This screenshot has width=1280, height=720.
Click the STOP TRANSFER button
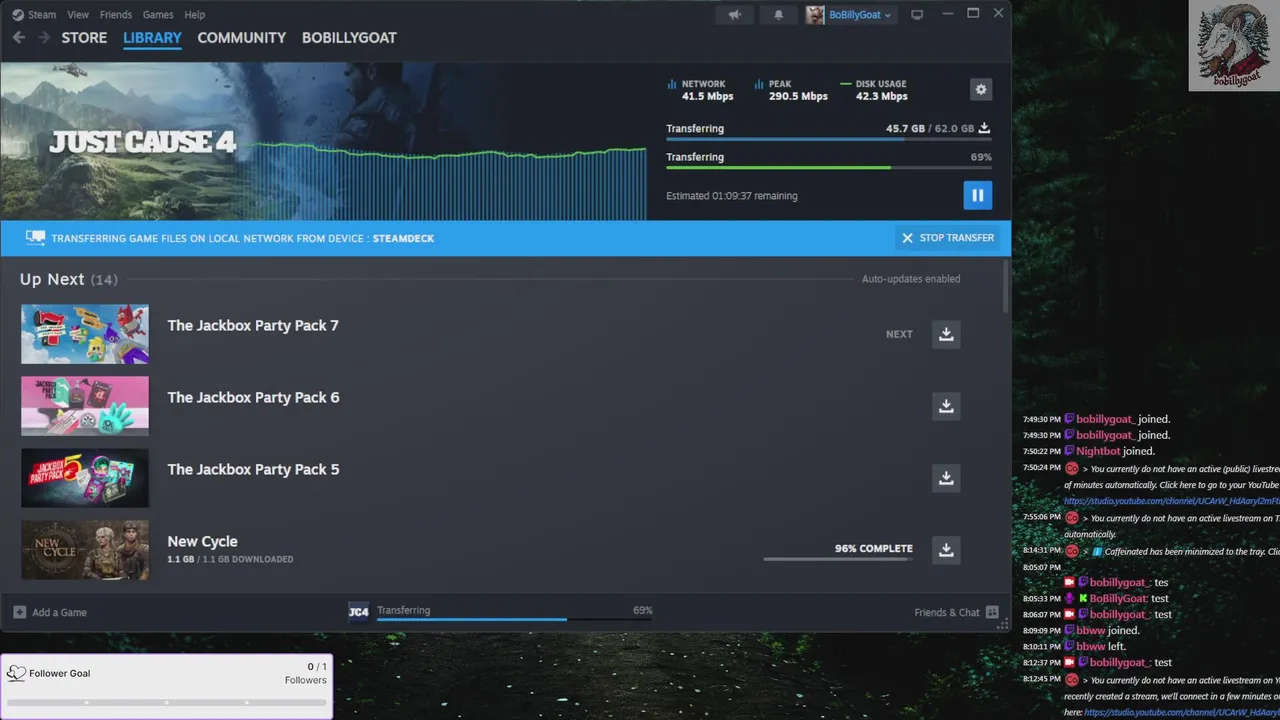(x=947, y=238)
